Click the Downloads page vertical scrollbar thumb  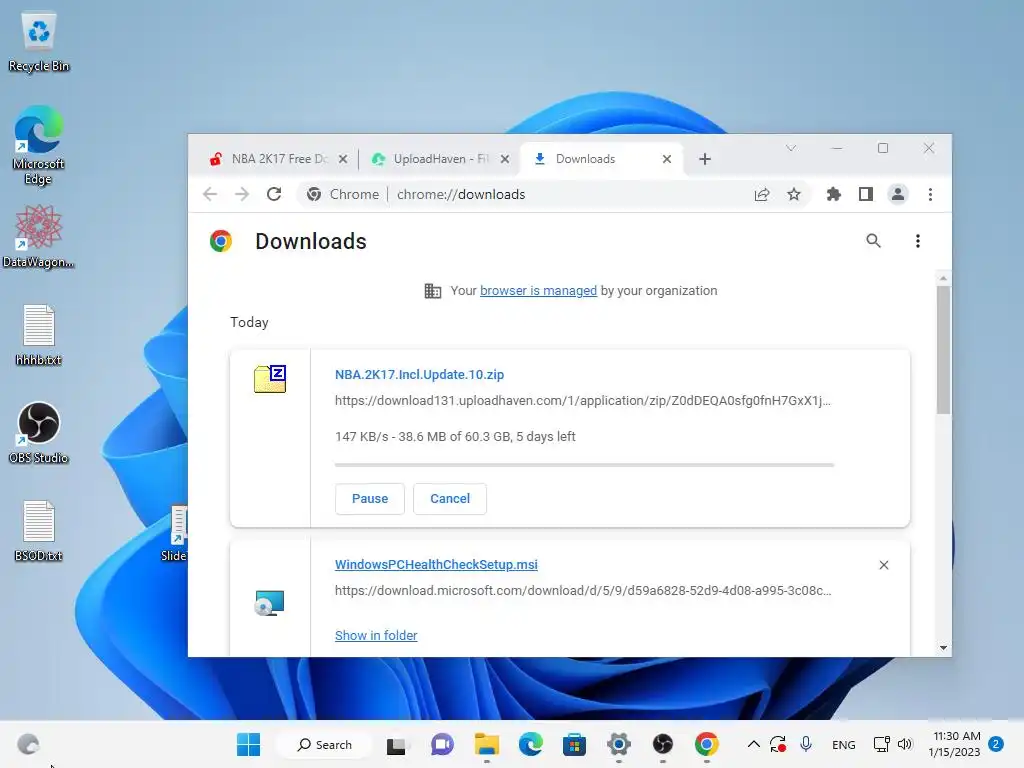(x=944, y=350)
